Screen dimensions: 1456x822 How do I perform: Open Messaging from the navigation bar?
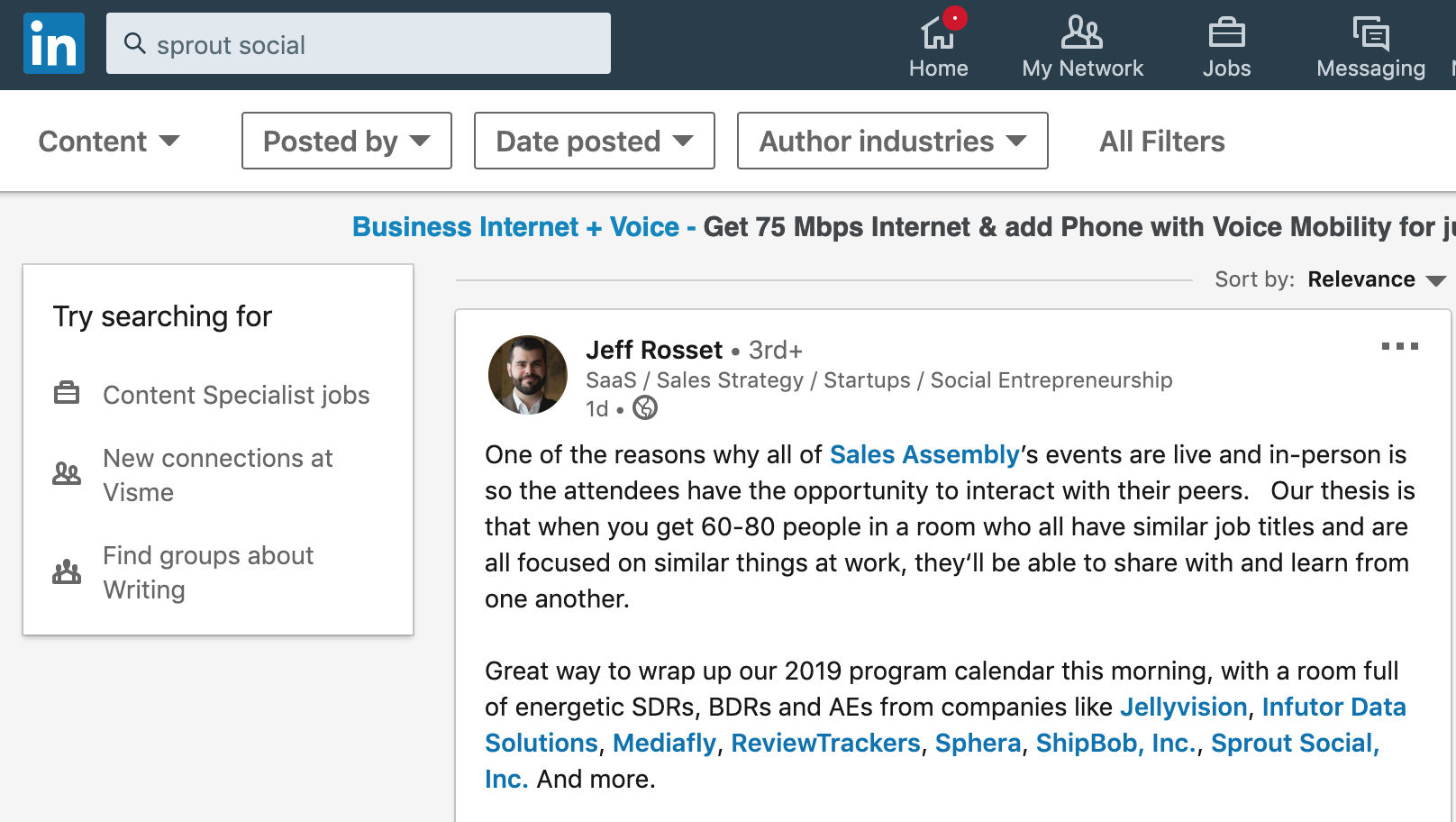(1370, 47)
